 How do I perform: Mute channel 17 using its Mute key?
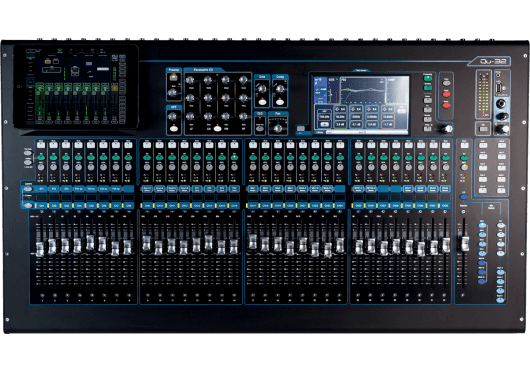coord(252,145)
